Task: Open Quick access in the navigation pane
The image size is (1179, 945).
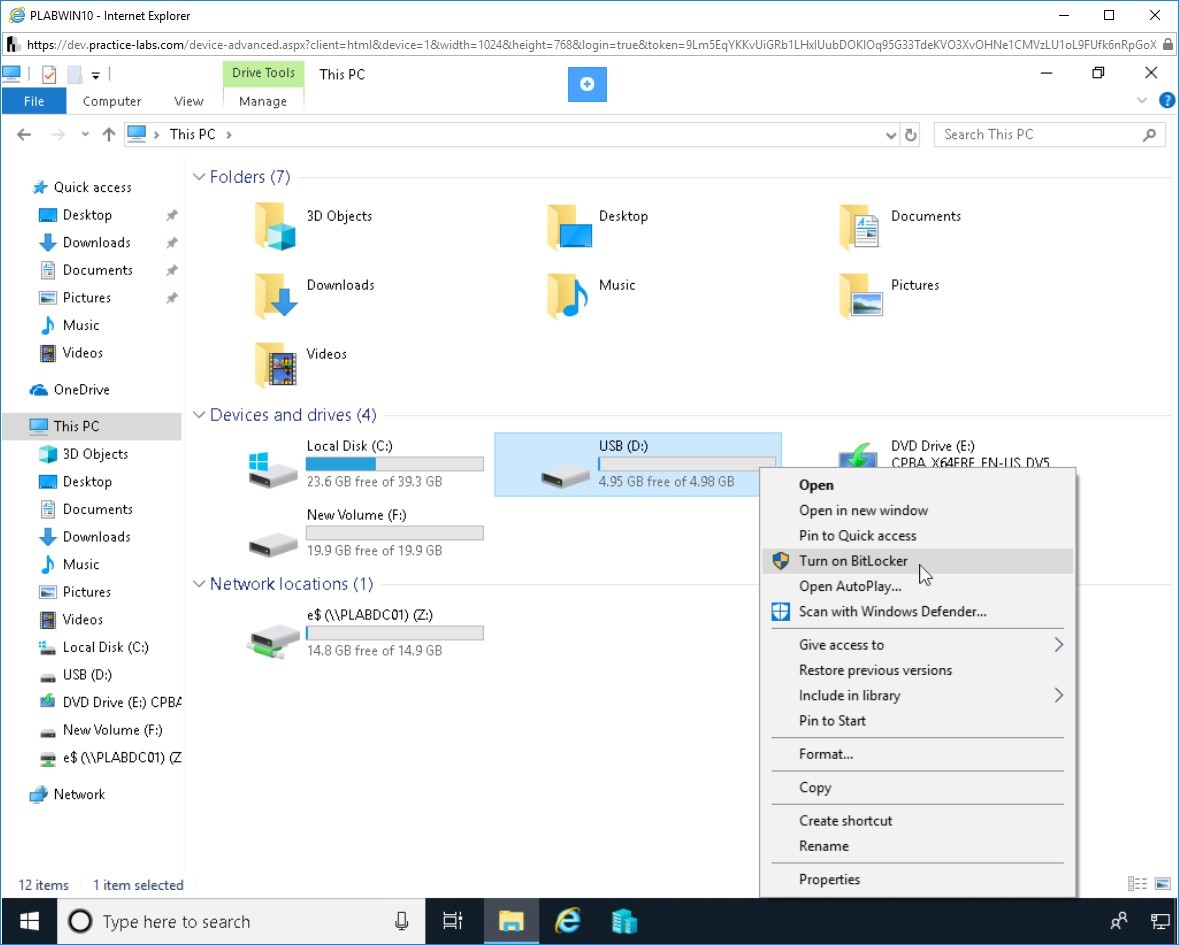Action: pos(92,187)
